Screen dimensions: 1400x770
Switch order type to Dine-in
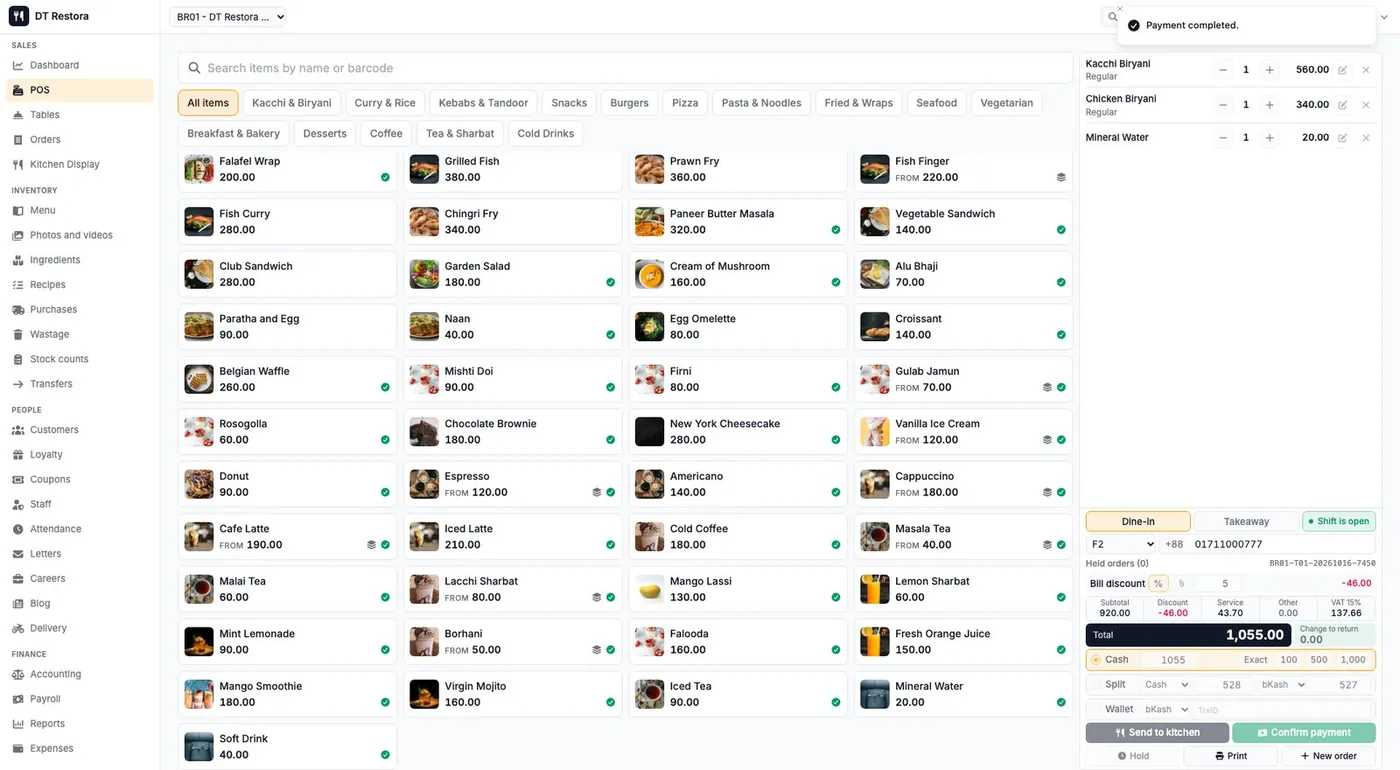click(x=1138, y=521)
